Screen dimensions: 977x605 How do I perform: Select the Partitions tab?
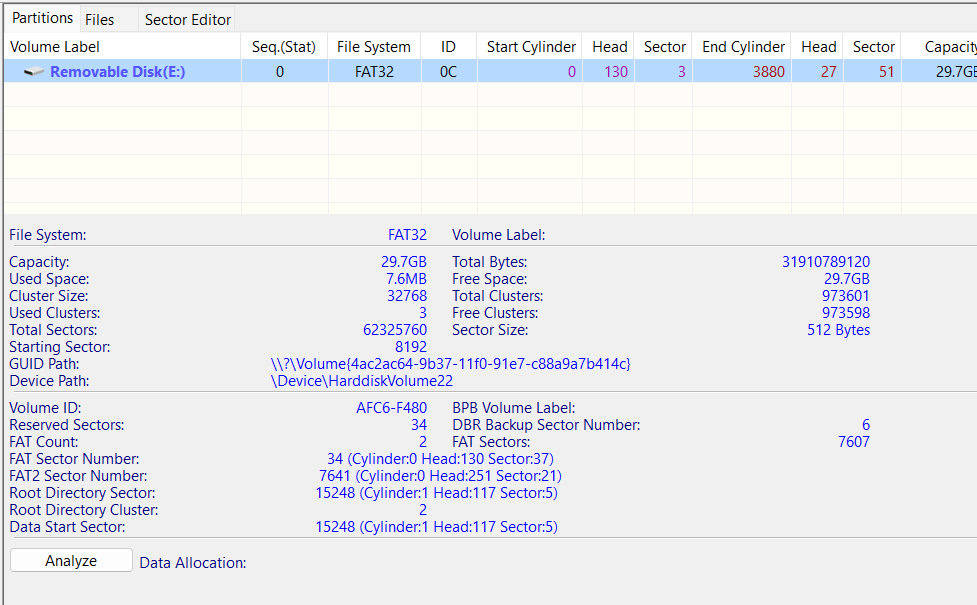click(x=43, y=18)
